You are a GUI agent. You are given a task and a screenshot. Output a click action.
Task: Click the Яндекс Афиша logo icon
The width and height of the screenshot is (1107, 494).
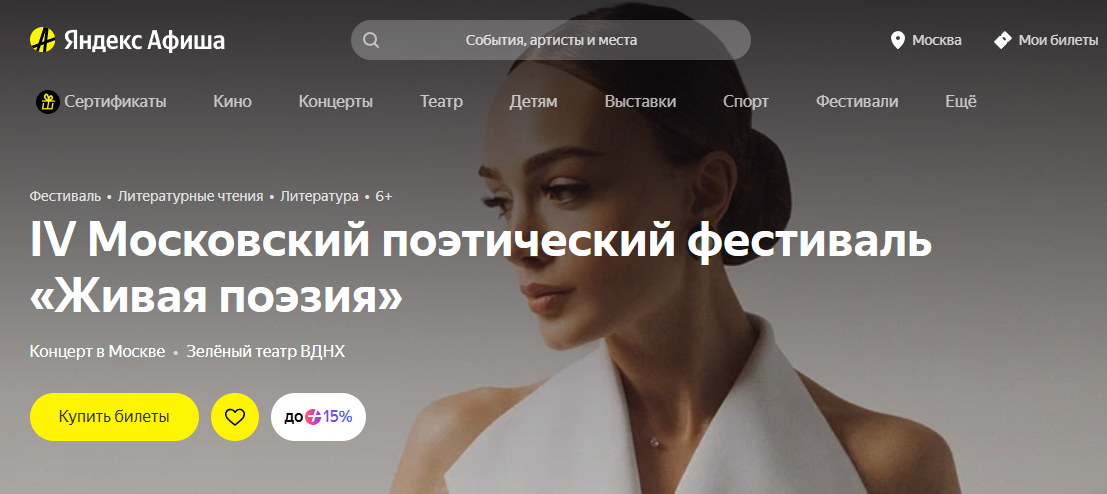point(42,40)
